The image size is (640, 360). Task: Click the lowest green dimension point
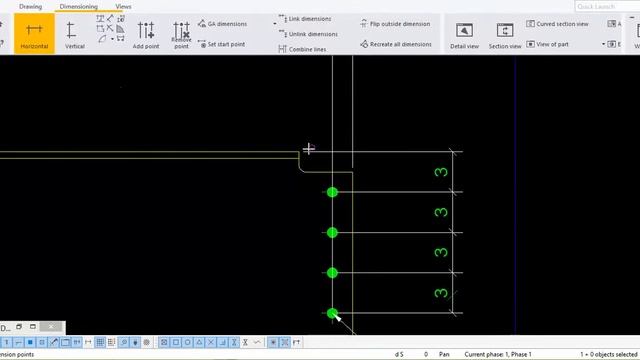pos(332,313)
